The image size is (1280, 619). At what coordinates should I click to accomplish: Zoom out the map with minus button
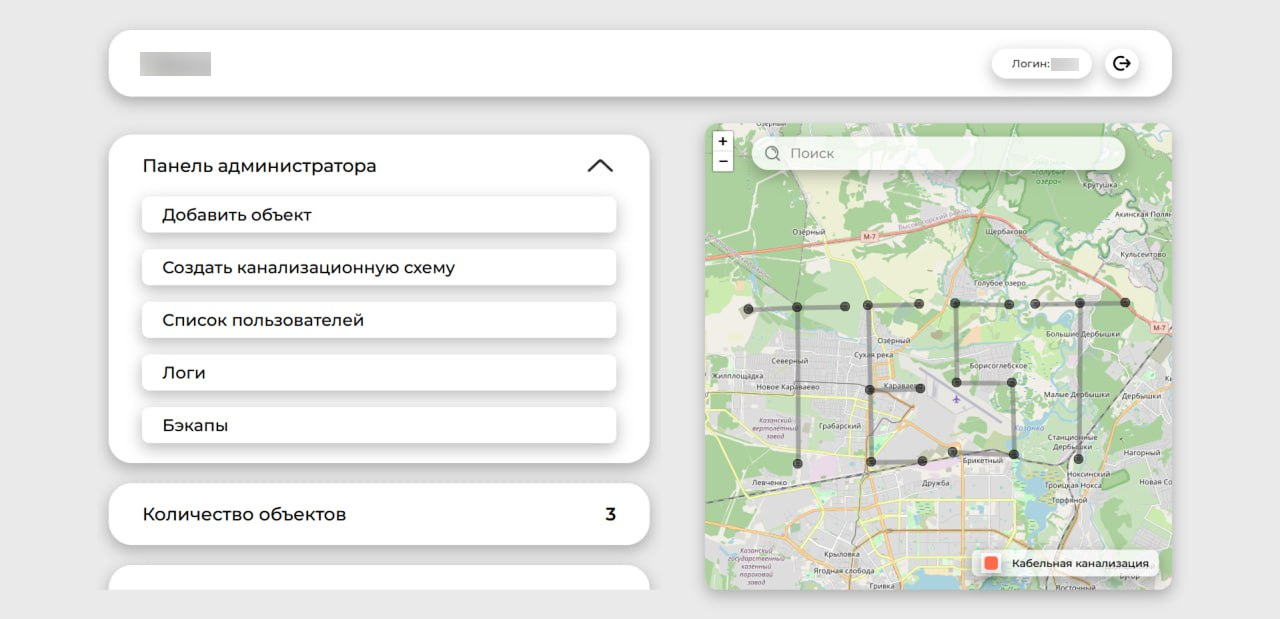tap(723, 162)
